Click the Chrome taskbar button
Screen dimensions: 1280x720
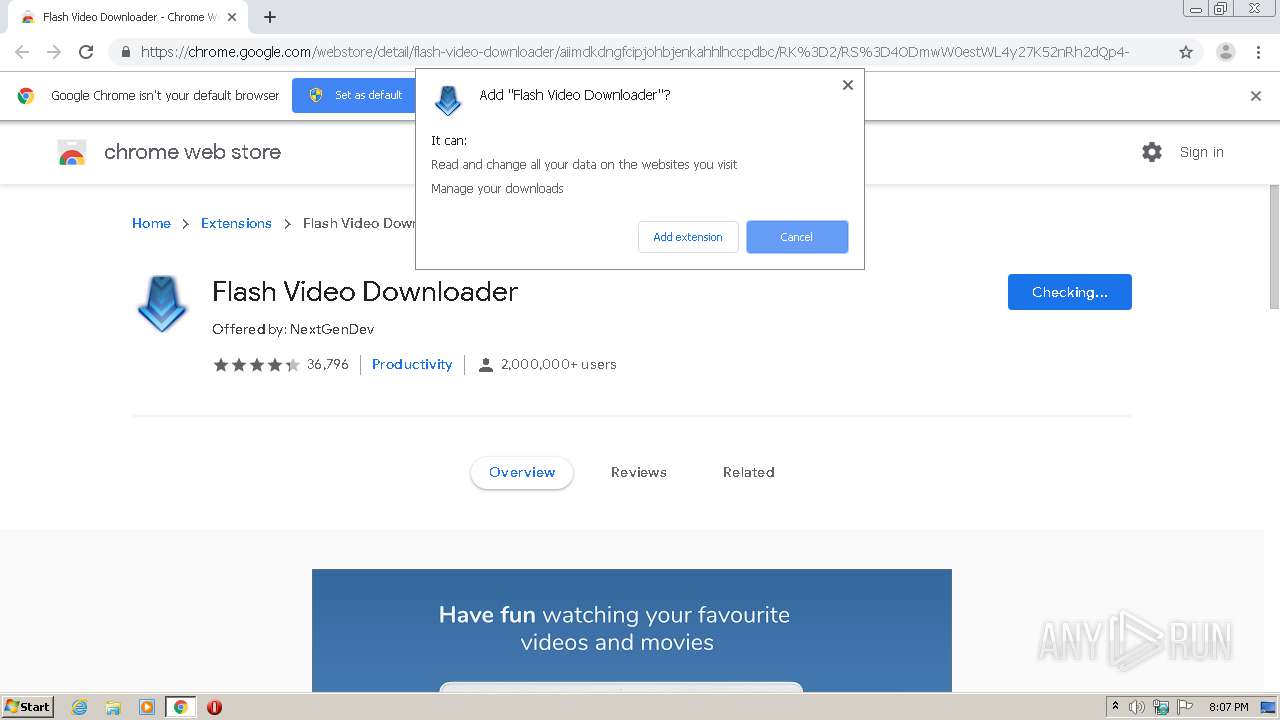[181, 707]
